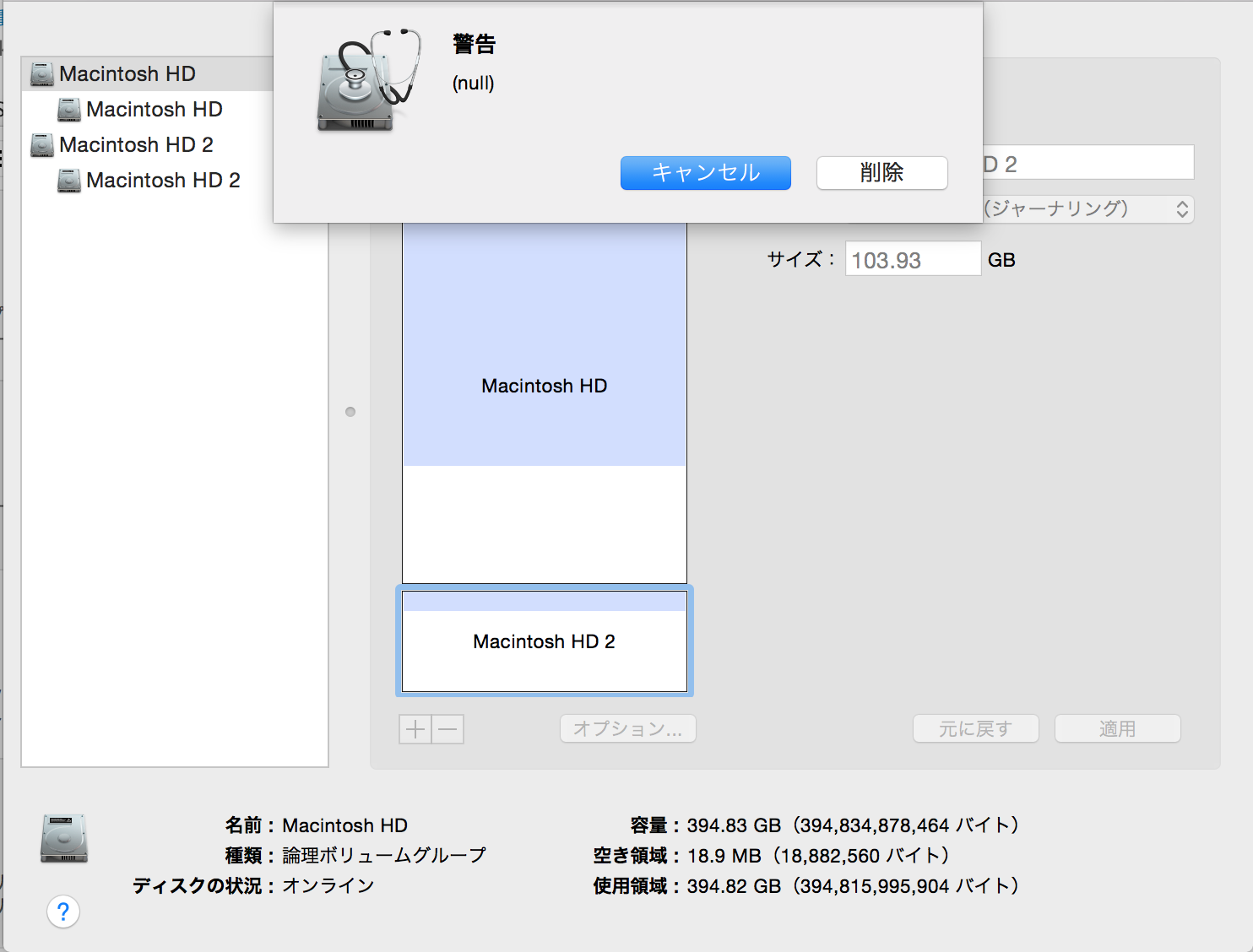The image size is (1253, 952).
Task: Confirm deletion with the 削除 button
Action: (x=882, y=173)
